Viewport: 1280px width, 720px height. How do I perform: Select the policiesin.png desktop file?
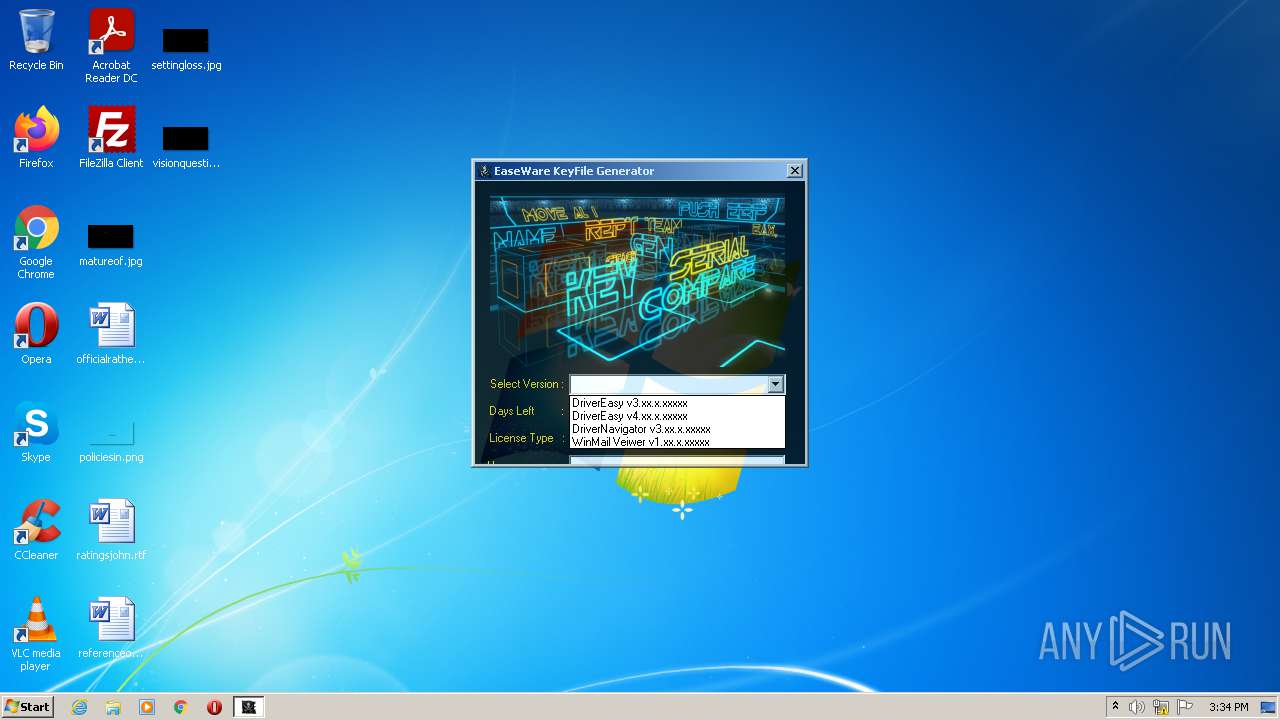tap(111, 439)
